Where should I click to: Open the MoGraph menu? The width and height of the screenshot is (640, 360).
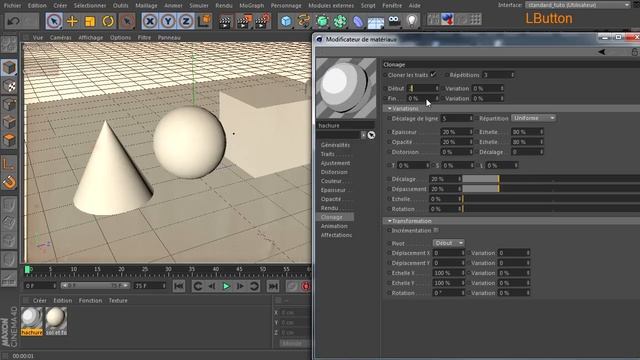[x=252, y=6]
